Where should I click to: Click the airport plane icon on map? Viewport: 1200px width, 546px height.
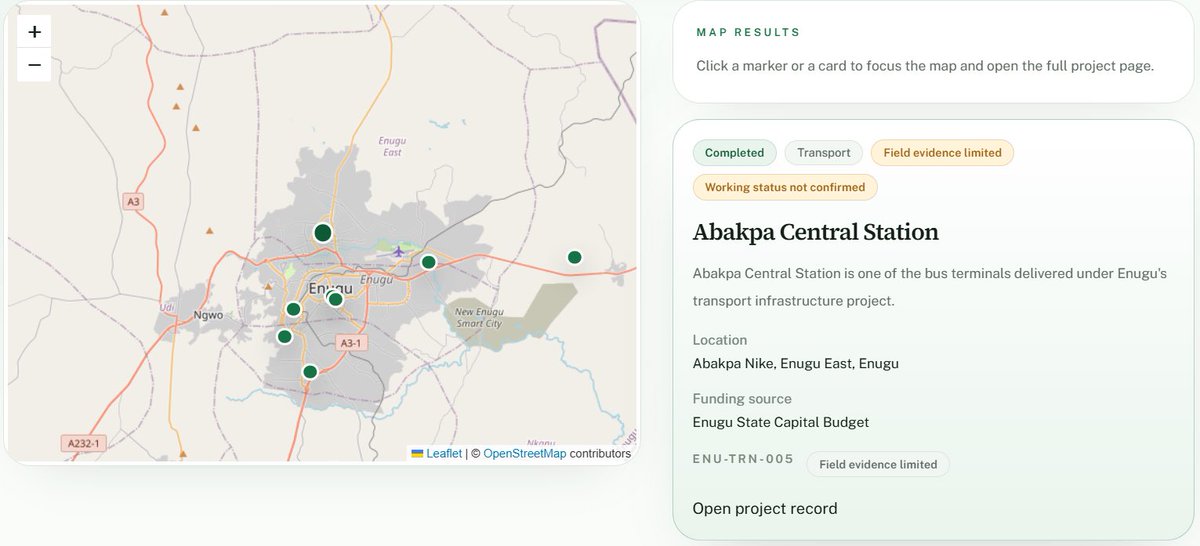point(399,250)
